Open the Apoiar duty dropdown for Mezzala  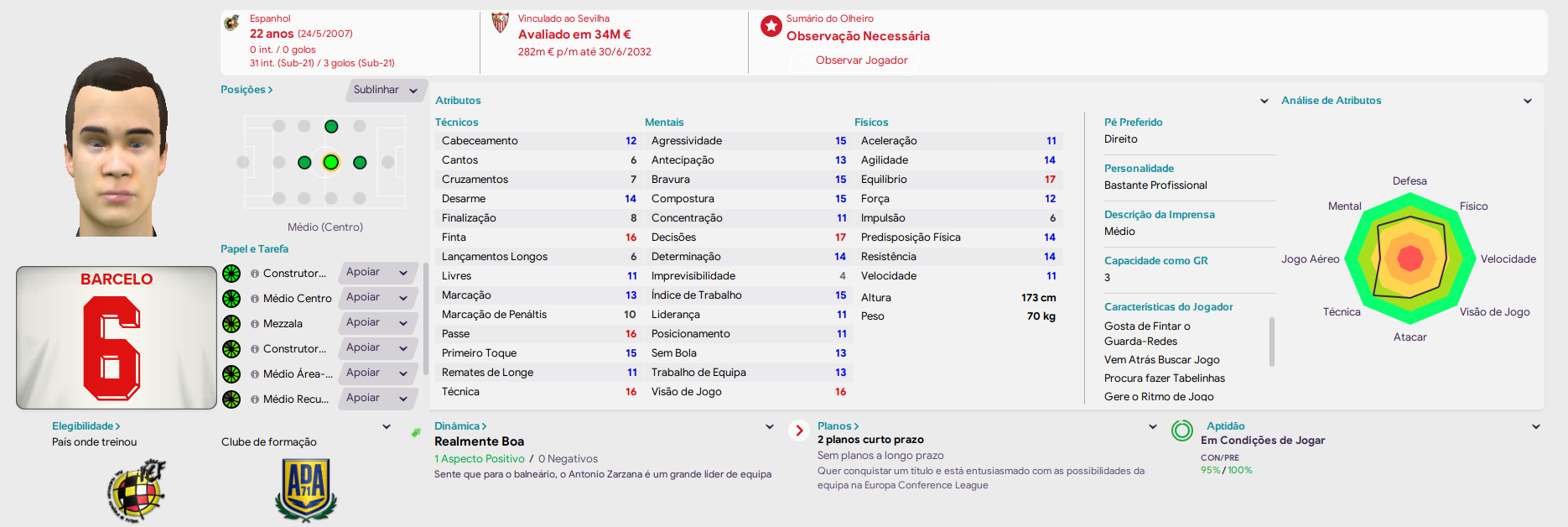tap(378, 323)
